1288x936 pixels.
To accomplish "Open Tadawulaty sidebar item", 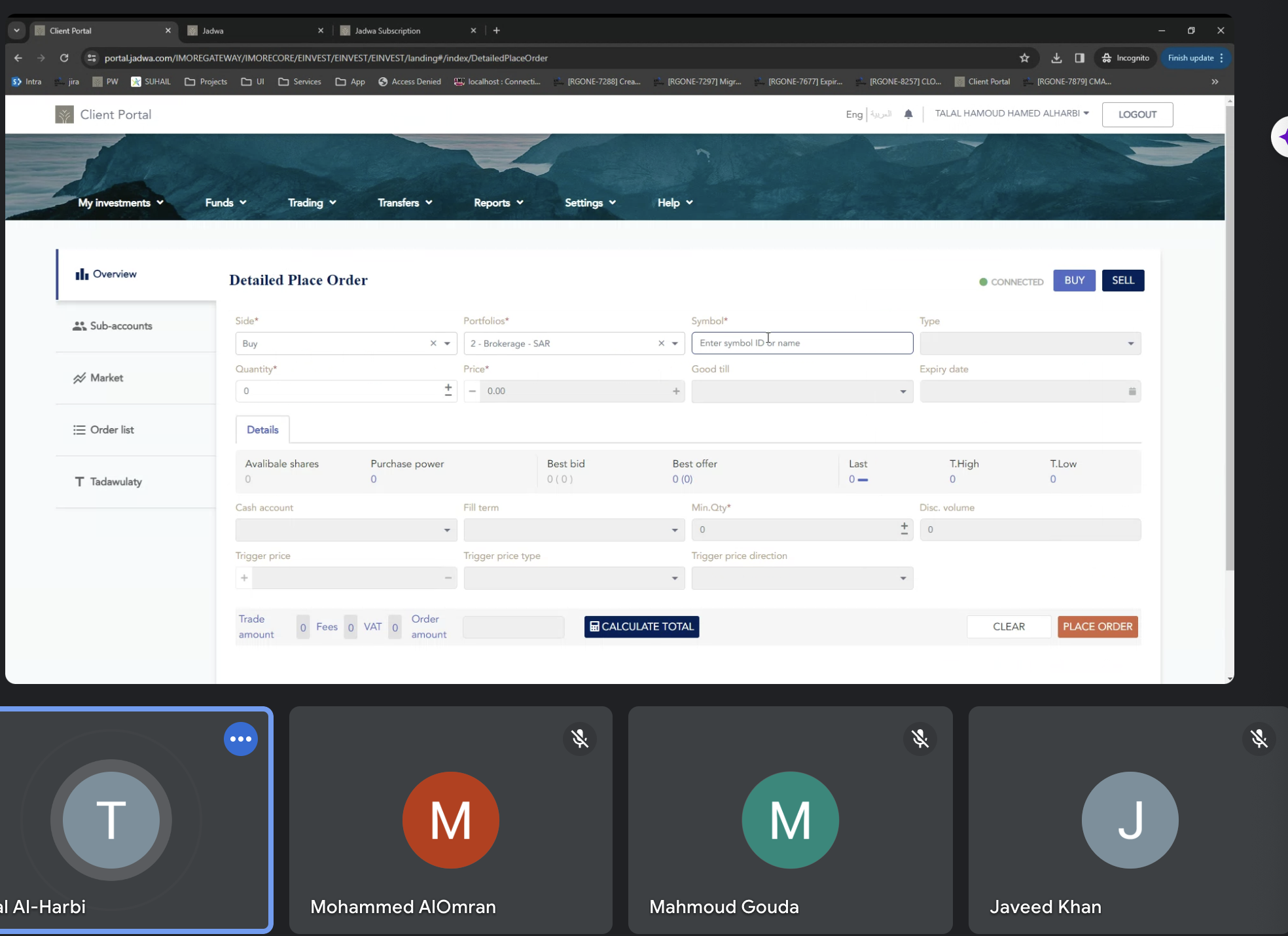I will tap(115, 482).
